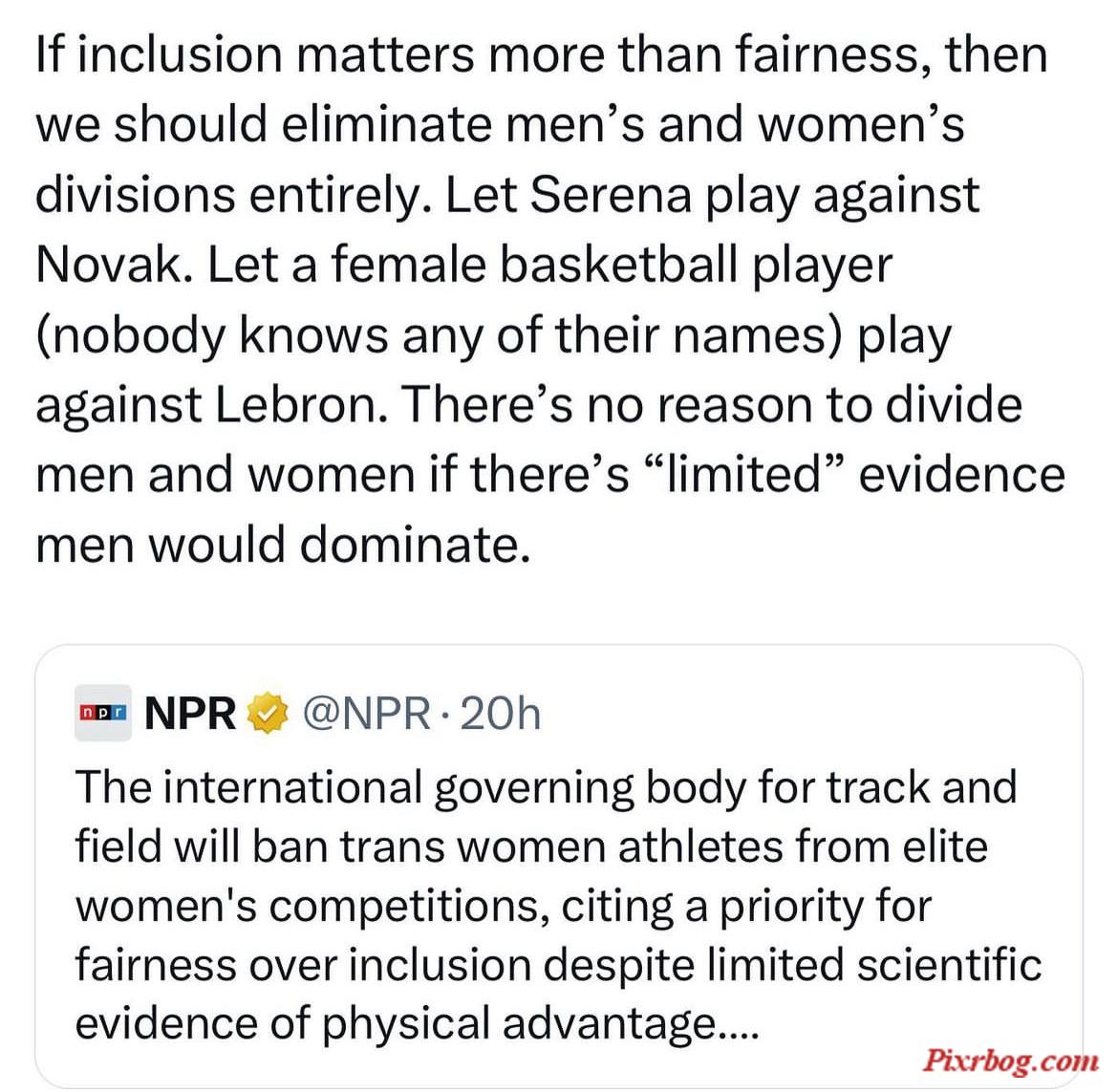Click the 20h timestamp
Image resolution: width=1118 pixels, height=1092 pixels.
point(501,712)
